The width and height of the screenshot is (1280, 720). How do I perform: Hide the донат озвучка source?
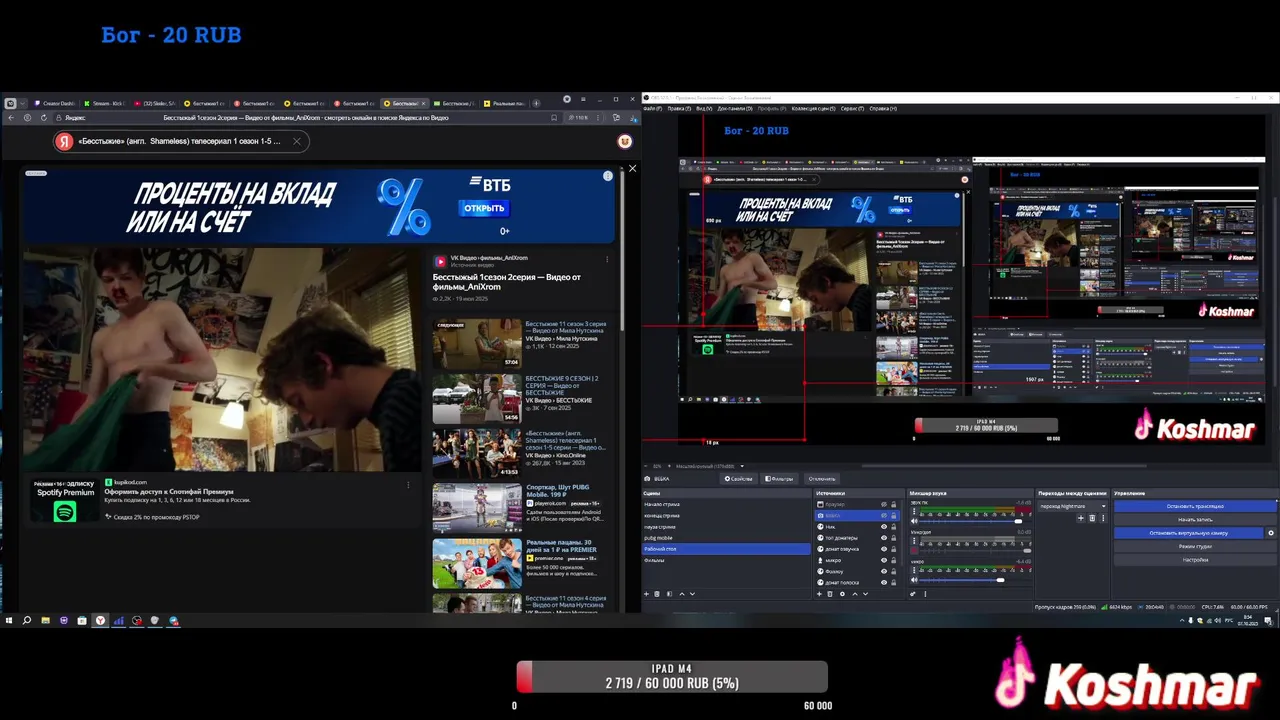point(884,549)
